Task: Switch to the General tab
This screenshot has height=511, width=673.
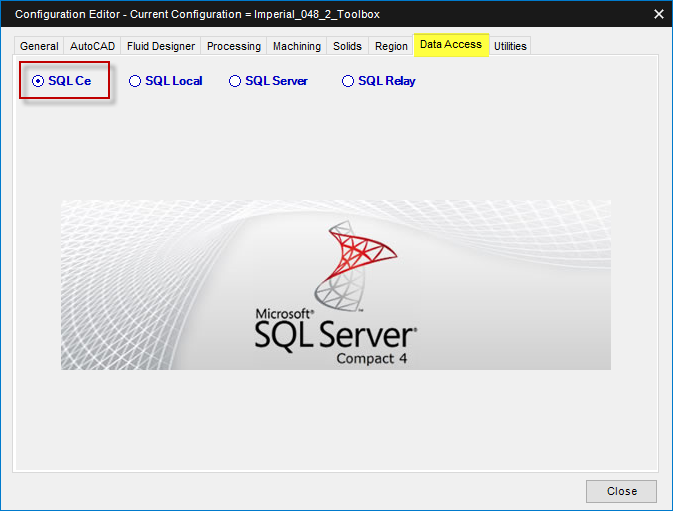Action: [39, 46]
